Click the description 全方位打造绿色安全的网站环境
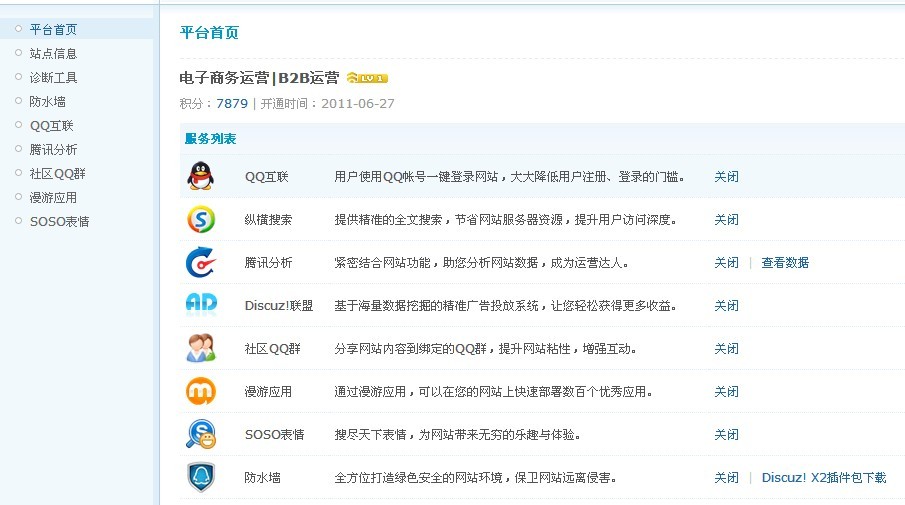 [476, 477]
